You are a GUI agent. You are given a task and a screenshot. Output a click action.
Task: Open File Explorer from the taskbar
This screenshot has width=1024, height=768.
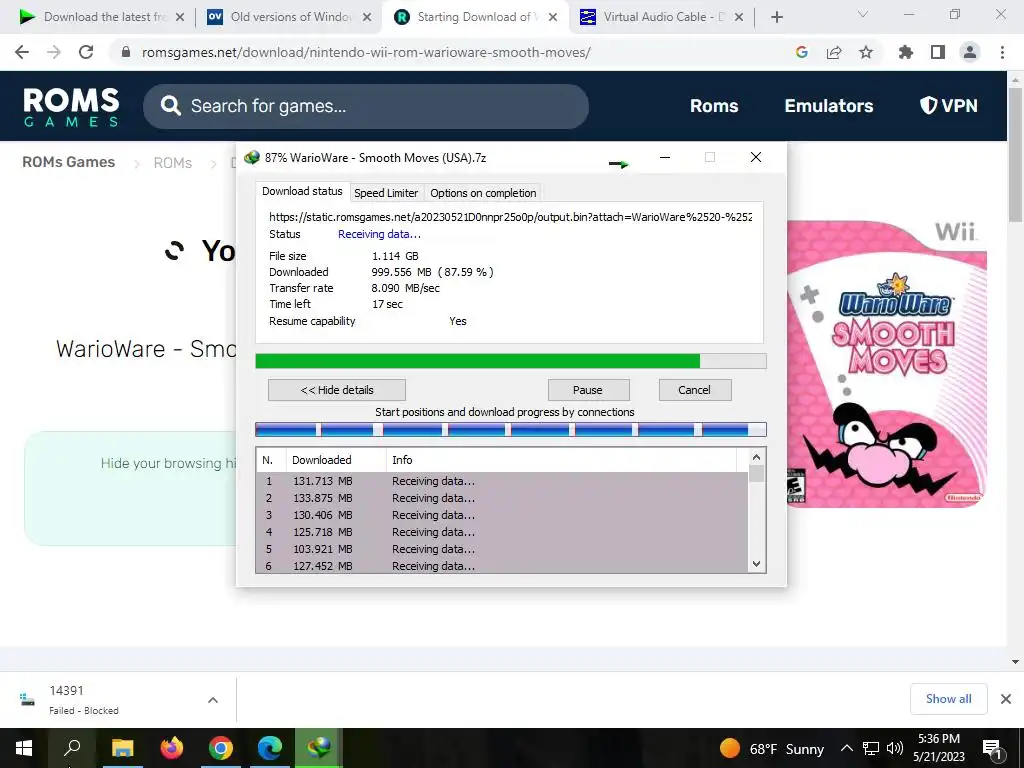tap(122, 748)
